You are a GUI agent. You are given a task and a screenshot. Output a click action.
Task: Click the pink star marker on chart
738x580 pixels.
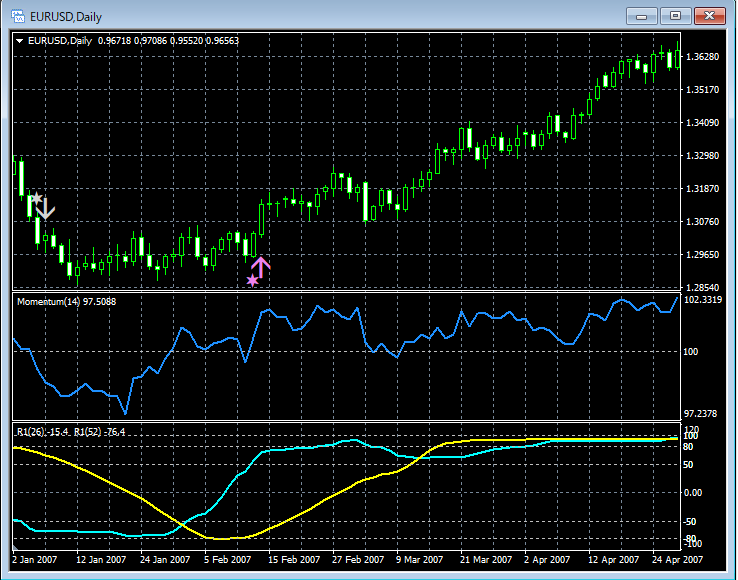(x=252, y=281)
